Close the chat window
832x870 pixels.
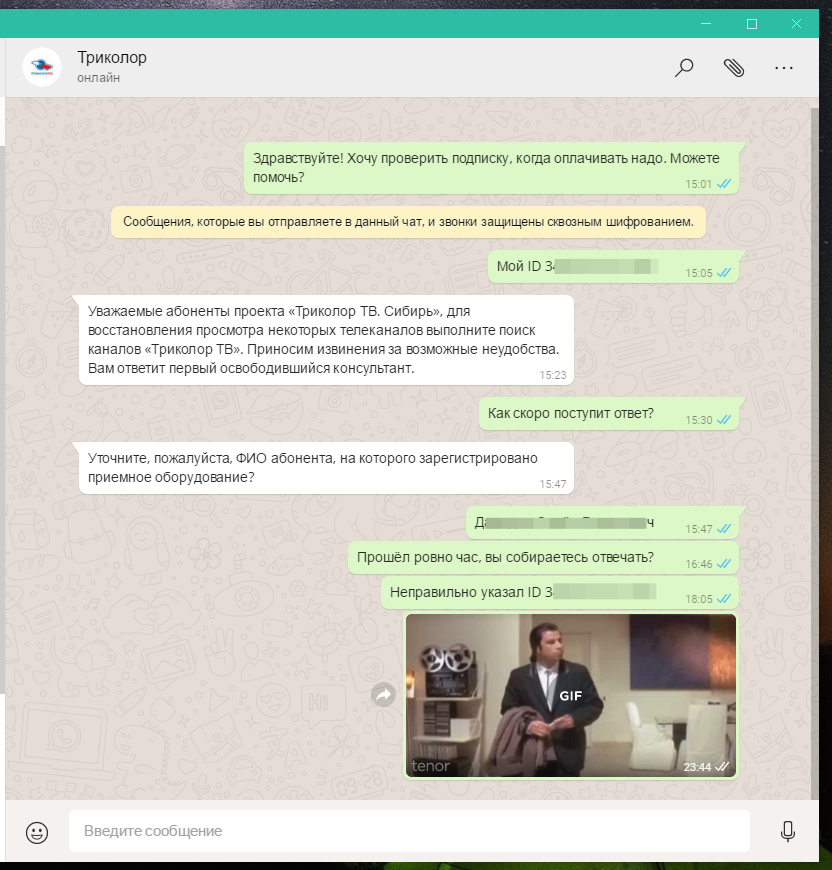pyautogui.click(x=797, y=24)
